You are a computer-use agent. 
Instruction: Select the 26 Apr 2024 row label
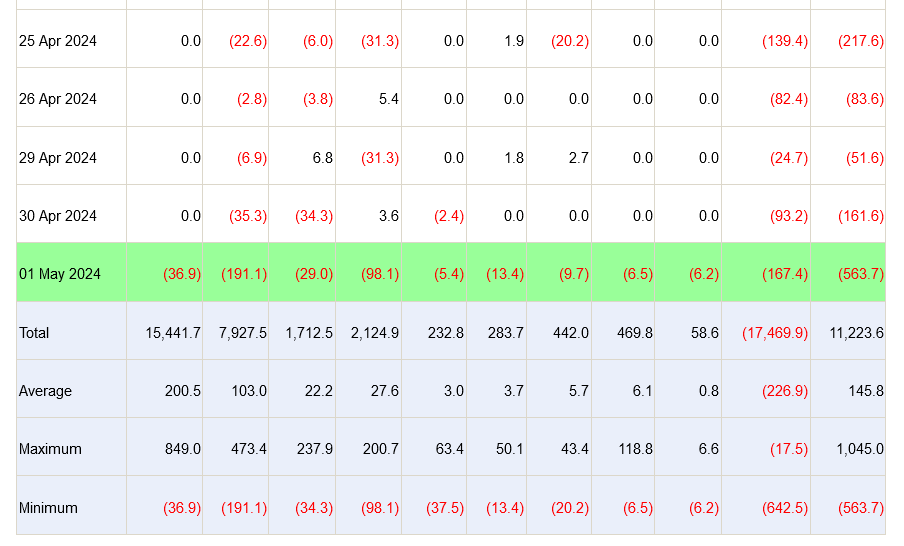[58, 99]
